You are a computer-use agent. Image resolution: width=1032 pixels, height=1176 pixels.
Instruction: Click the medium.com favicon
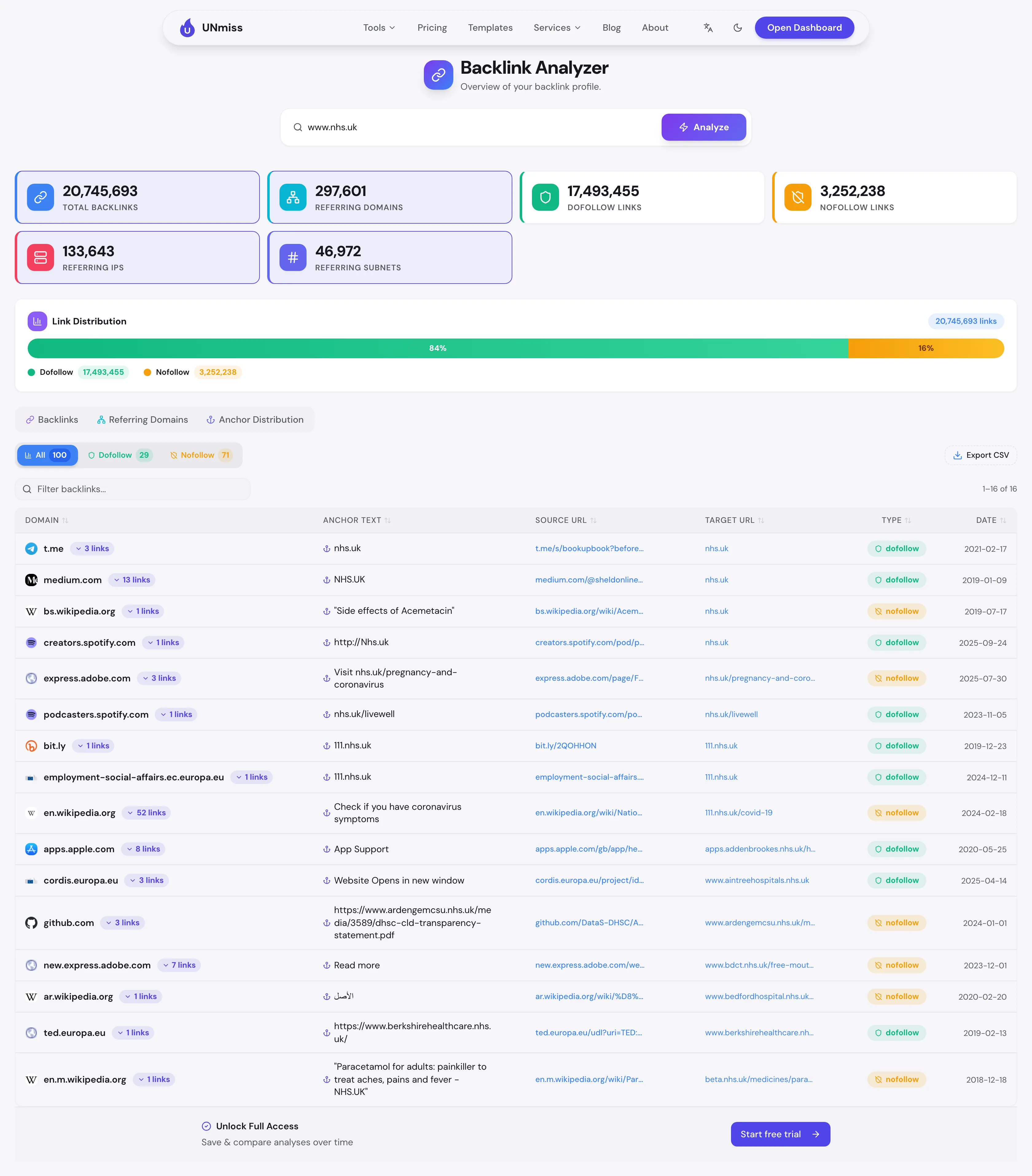click(x=31, y=580)
